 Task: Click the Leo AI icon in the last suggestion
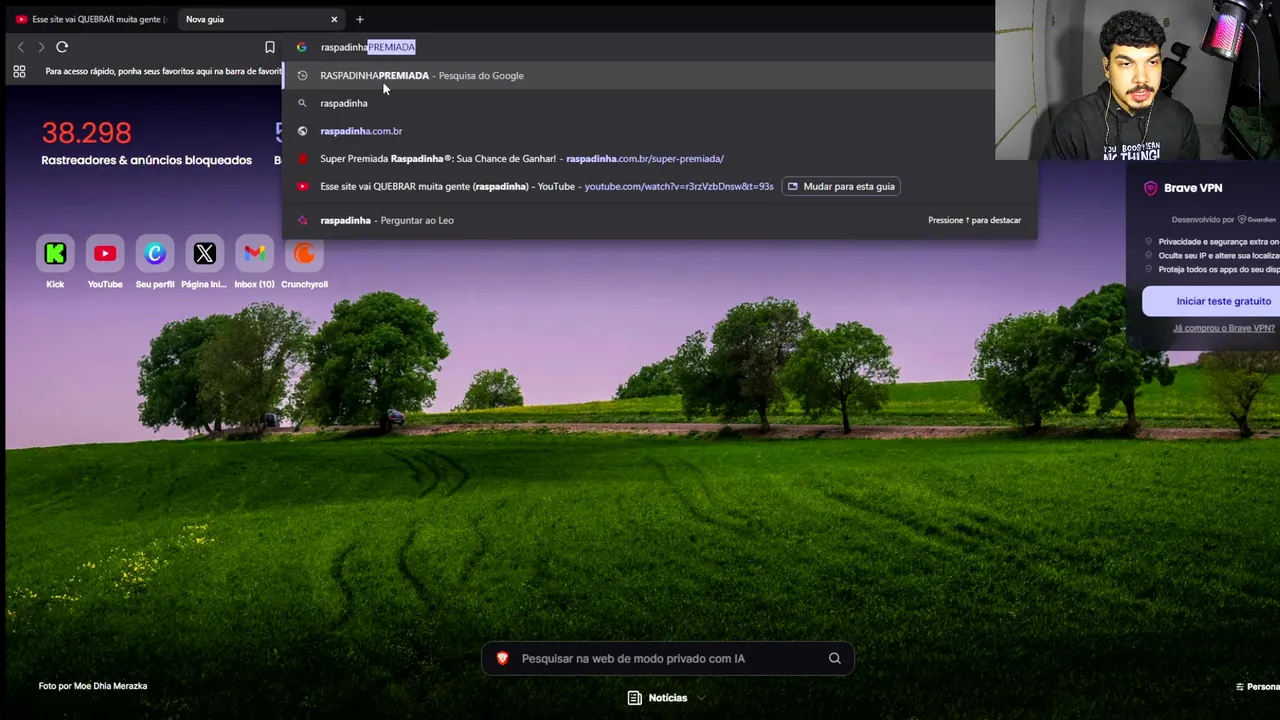[302, 220]
